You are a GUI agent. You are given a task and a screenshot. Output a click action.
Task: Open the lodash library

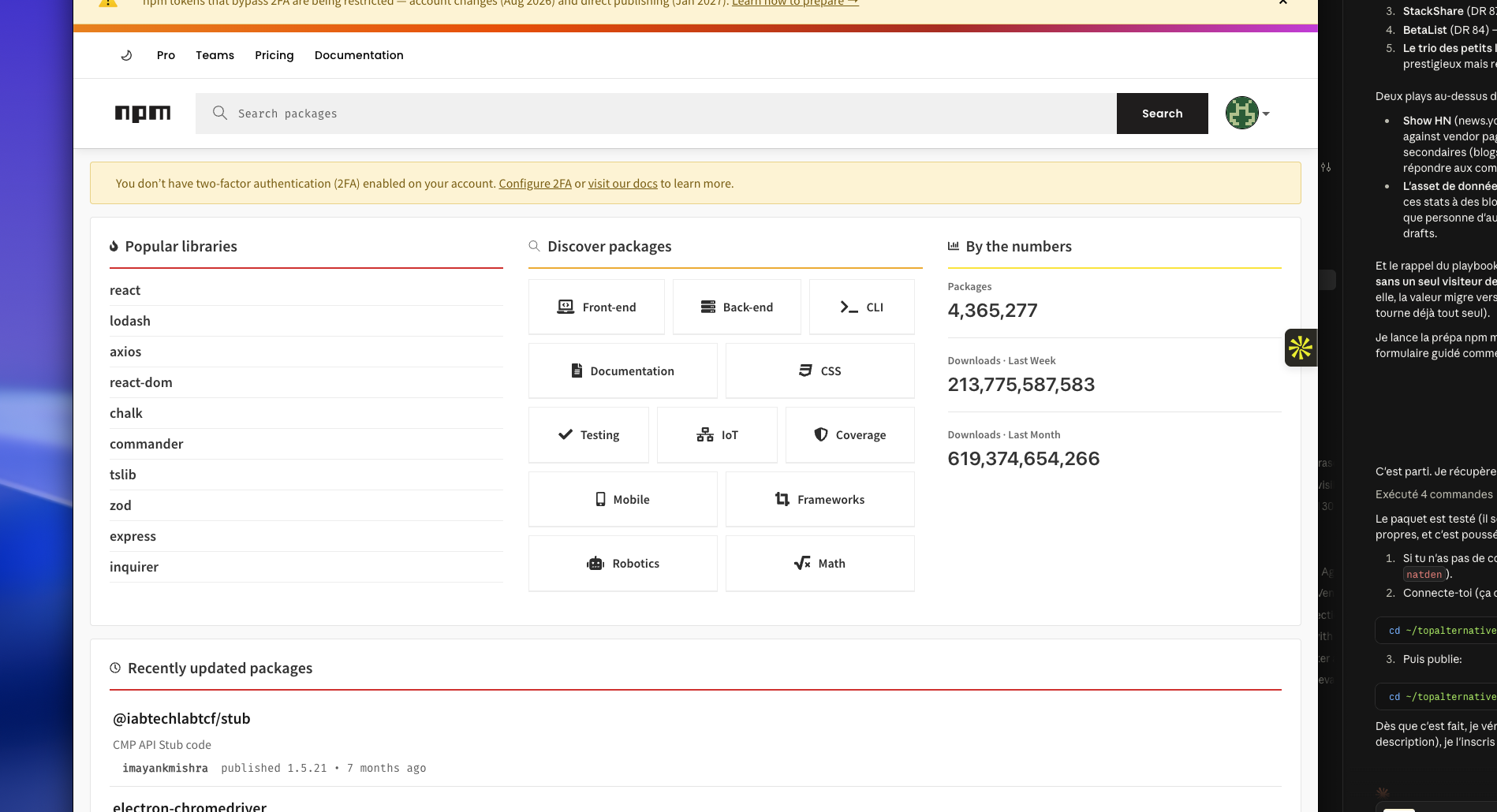coord(130,321)
